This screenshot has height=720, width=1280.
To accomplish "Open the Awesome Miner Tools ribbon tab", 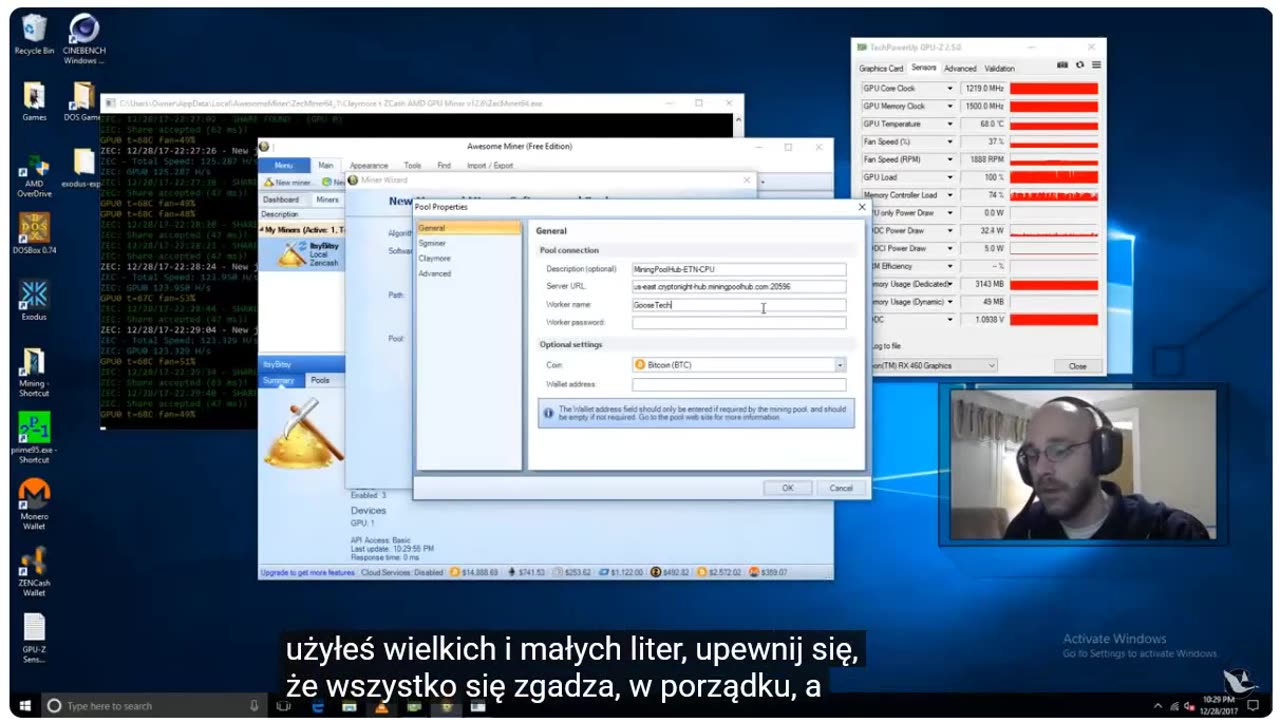I will pos(412,166).
